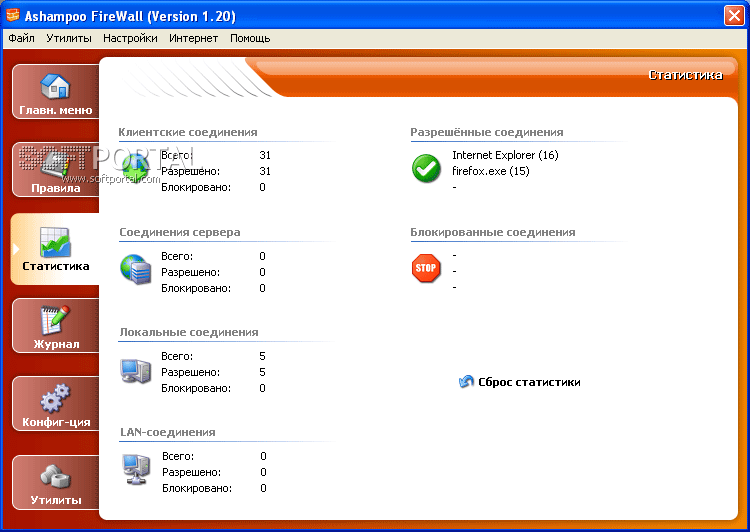This screenshot has width=750, height=532.
Task: Click Блокировано label under LAN-соединения
Action: coord(197,488)
